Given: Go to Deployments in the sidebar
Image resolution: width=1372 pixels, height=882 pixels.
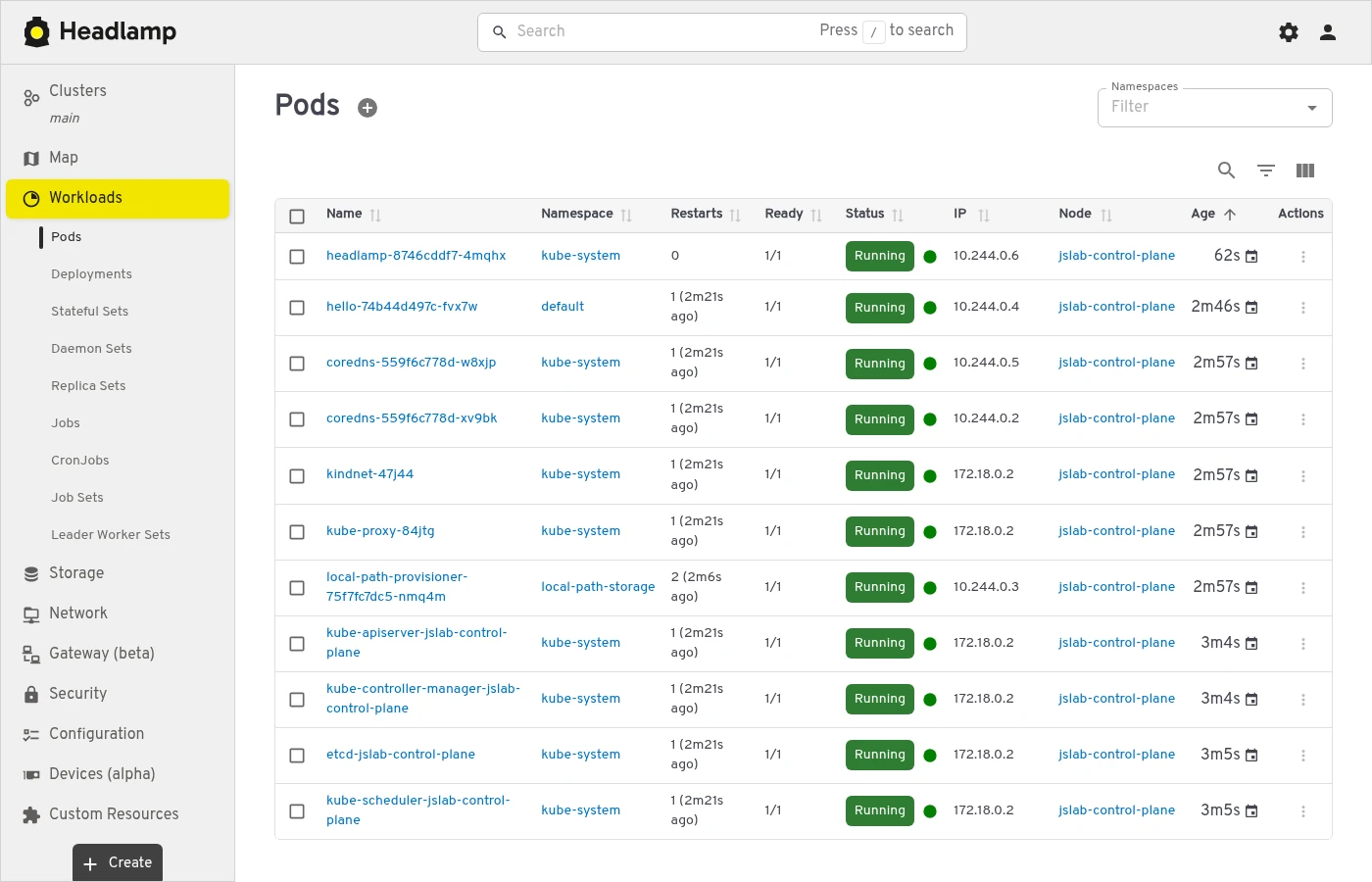Looking at the screenshot, I should (x=91, y=274).
